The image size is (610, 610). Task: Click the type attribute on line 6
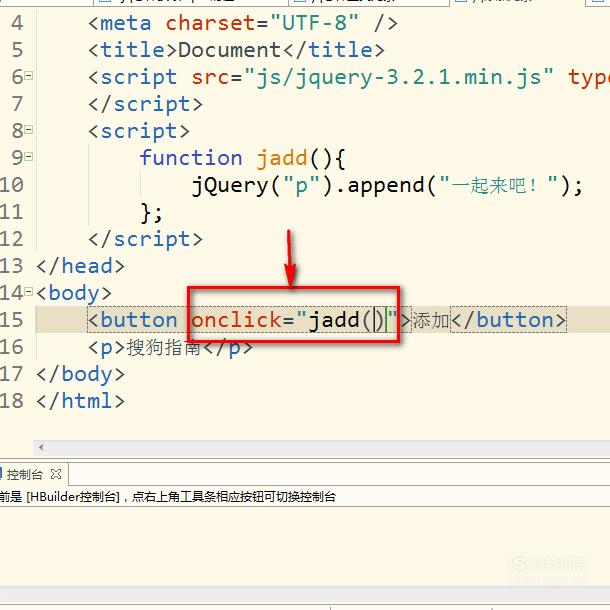(588, 77)
